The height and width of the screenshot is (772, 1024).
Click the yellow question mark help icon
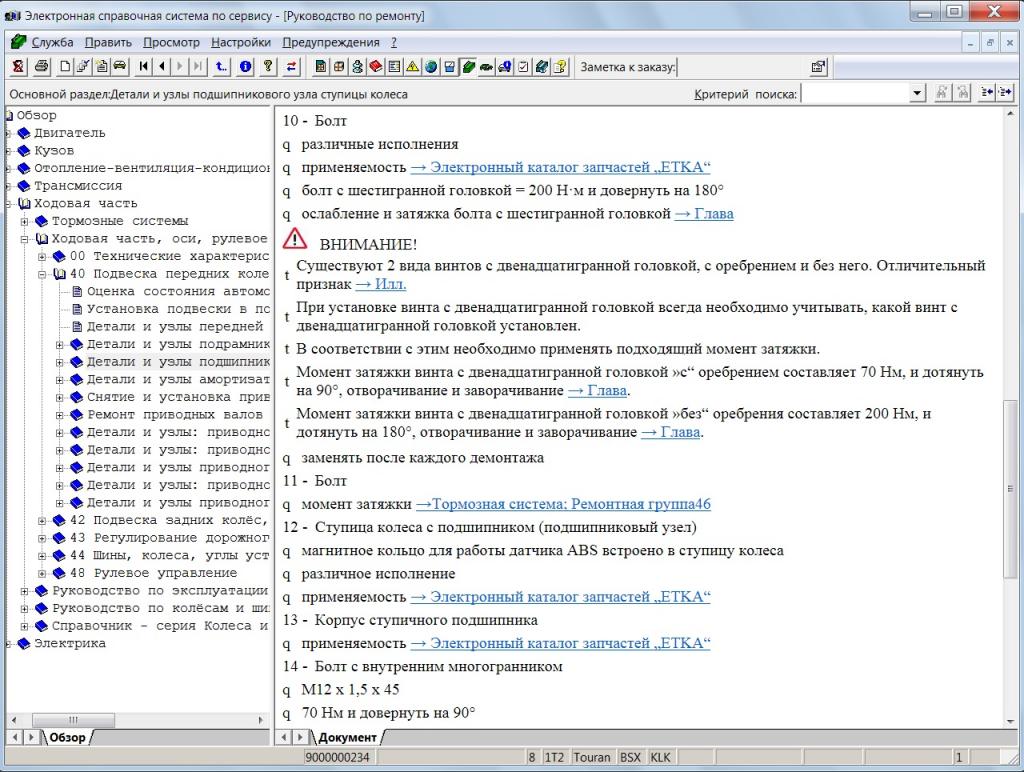268,67
